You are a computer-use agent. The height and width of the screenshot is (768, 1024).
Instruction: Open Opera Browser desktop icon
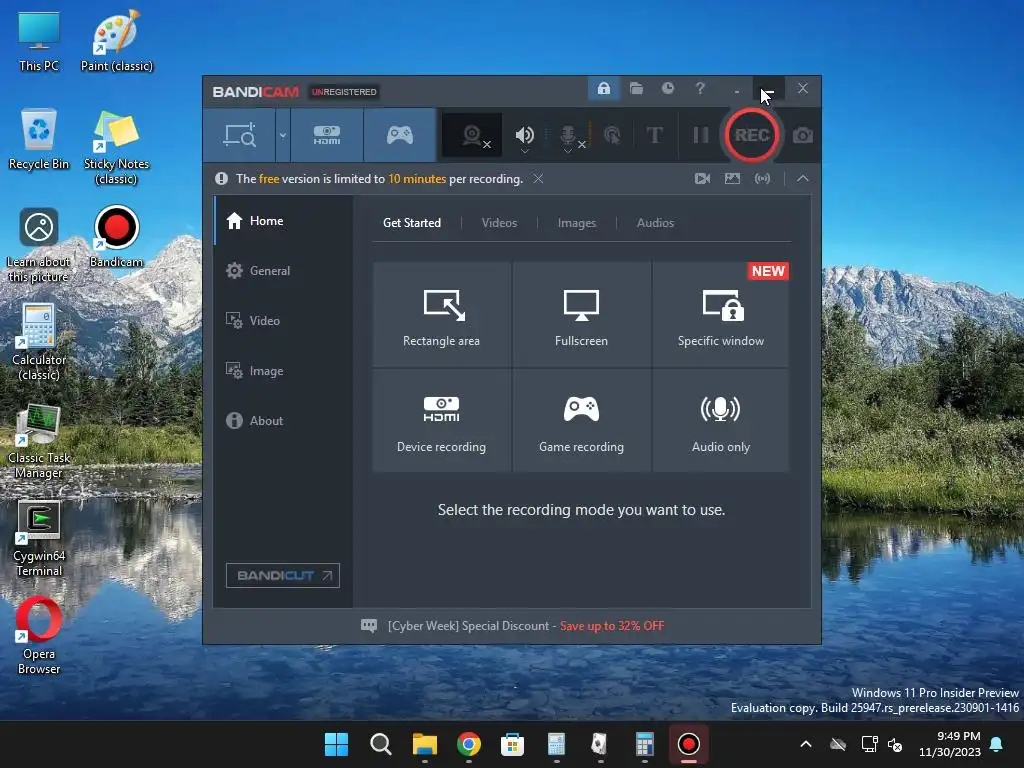(39, 635)
